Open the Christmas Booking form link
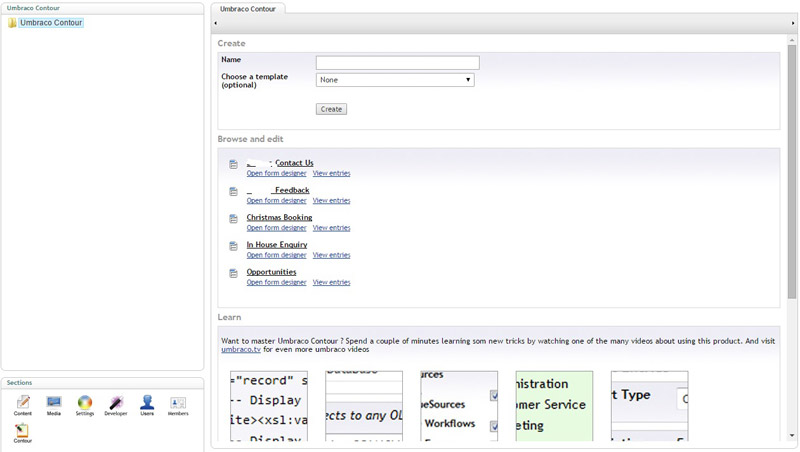Screen dimensions: 800x452 point(280,217)
